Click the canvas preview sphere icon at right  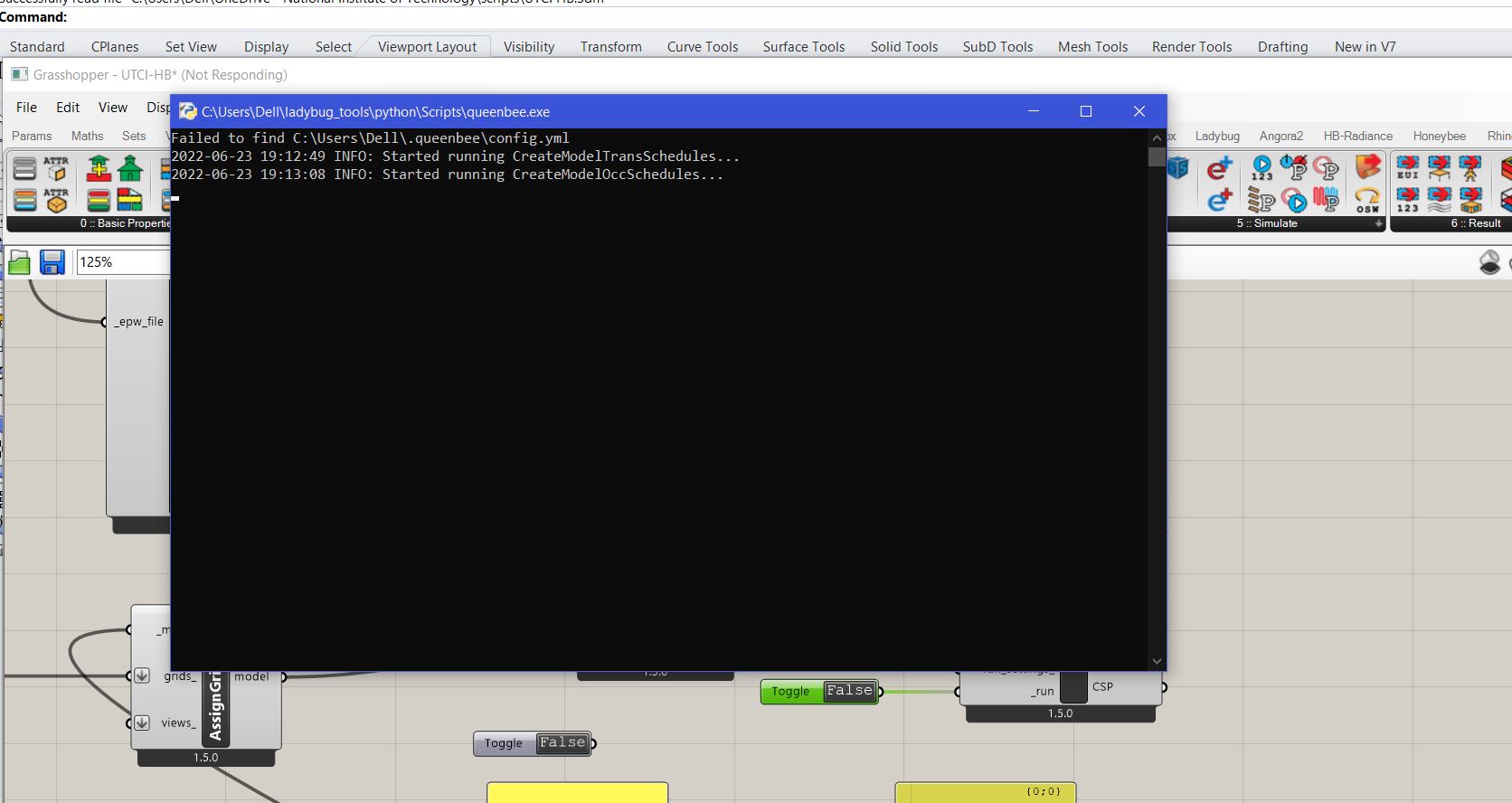click(1489, 262)
